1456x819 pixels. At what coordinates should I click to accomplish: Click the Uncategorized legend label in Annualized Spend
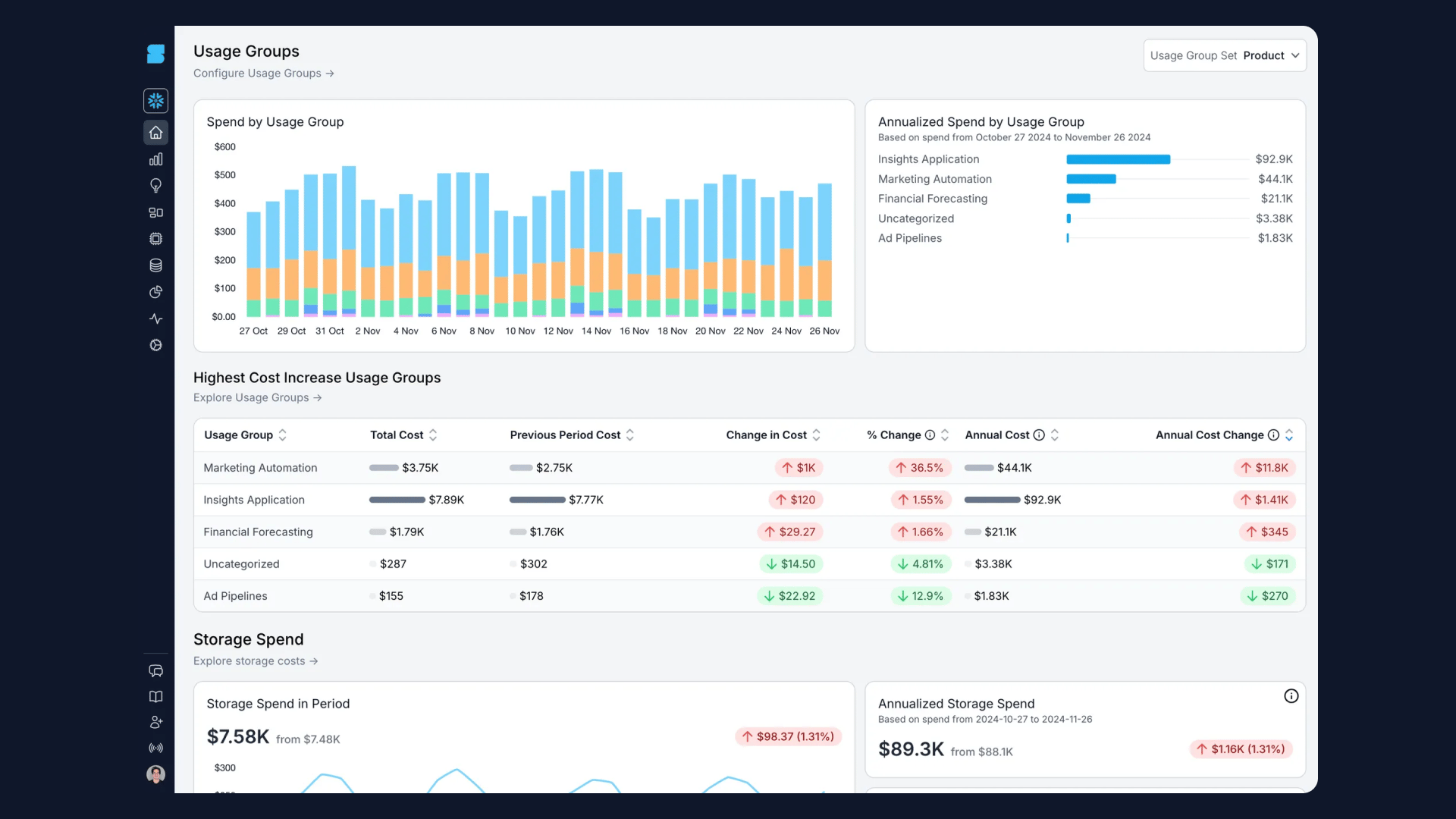915,218
